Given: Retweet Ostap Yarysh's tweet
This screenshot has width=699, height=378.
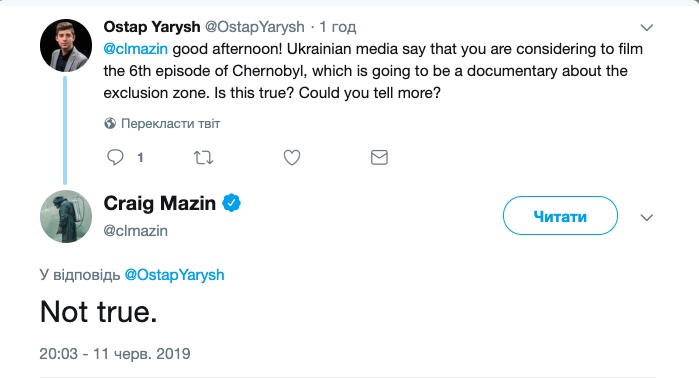Looking at the screenshot, I should pyautogui.click(x=203, y=157).
